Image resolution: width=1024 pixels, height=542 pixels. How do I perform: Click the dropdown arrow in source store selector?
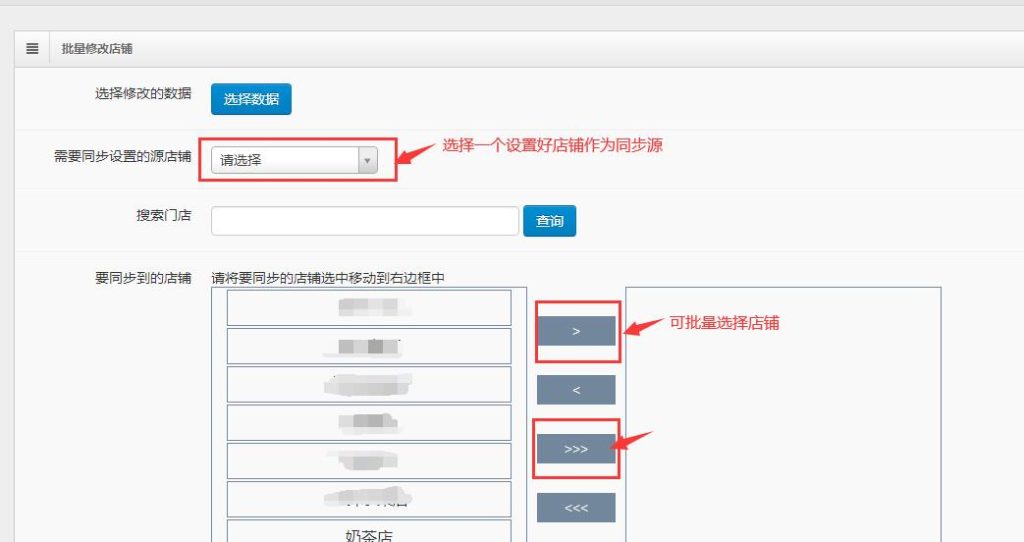point(367,160)
